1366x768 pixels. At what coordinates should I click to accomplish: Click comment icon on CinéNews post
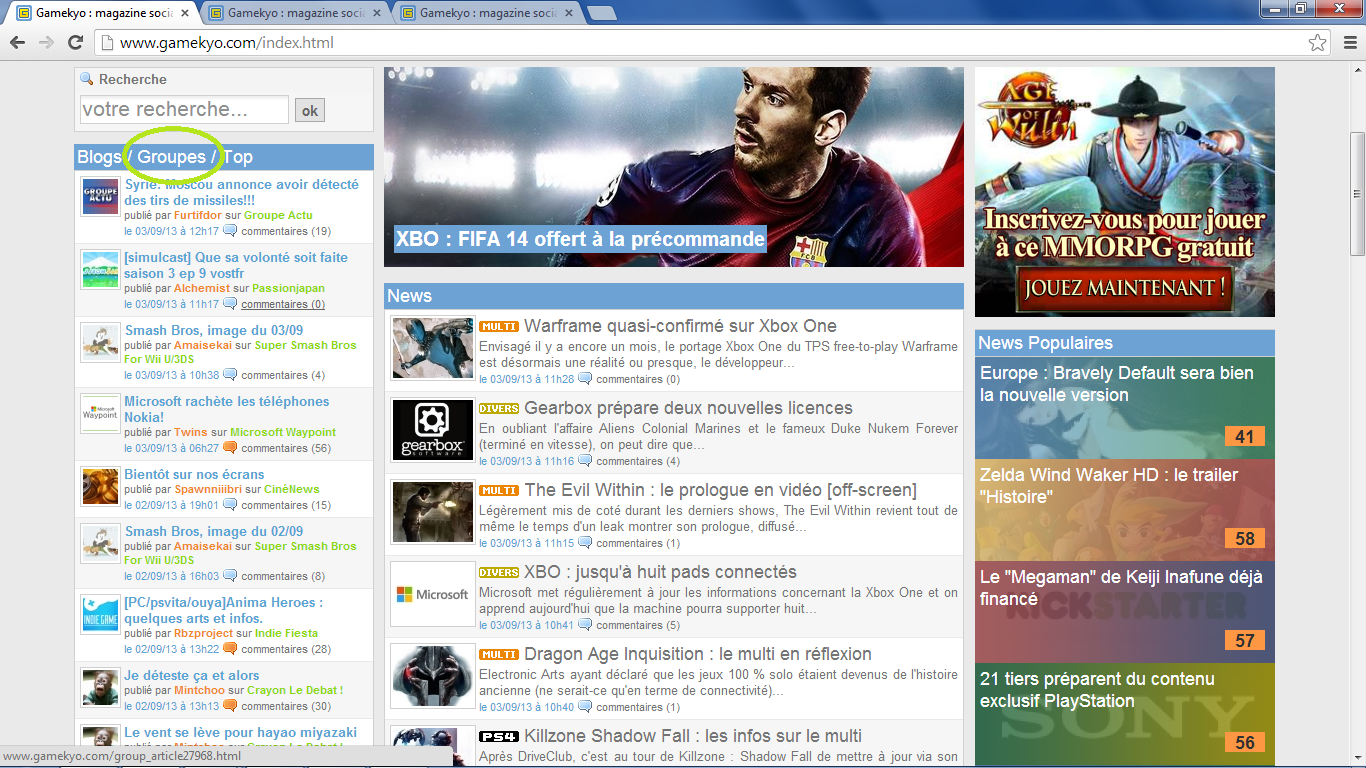pos(230,505)
